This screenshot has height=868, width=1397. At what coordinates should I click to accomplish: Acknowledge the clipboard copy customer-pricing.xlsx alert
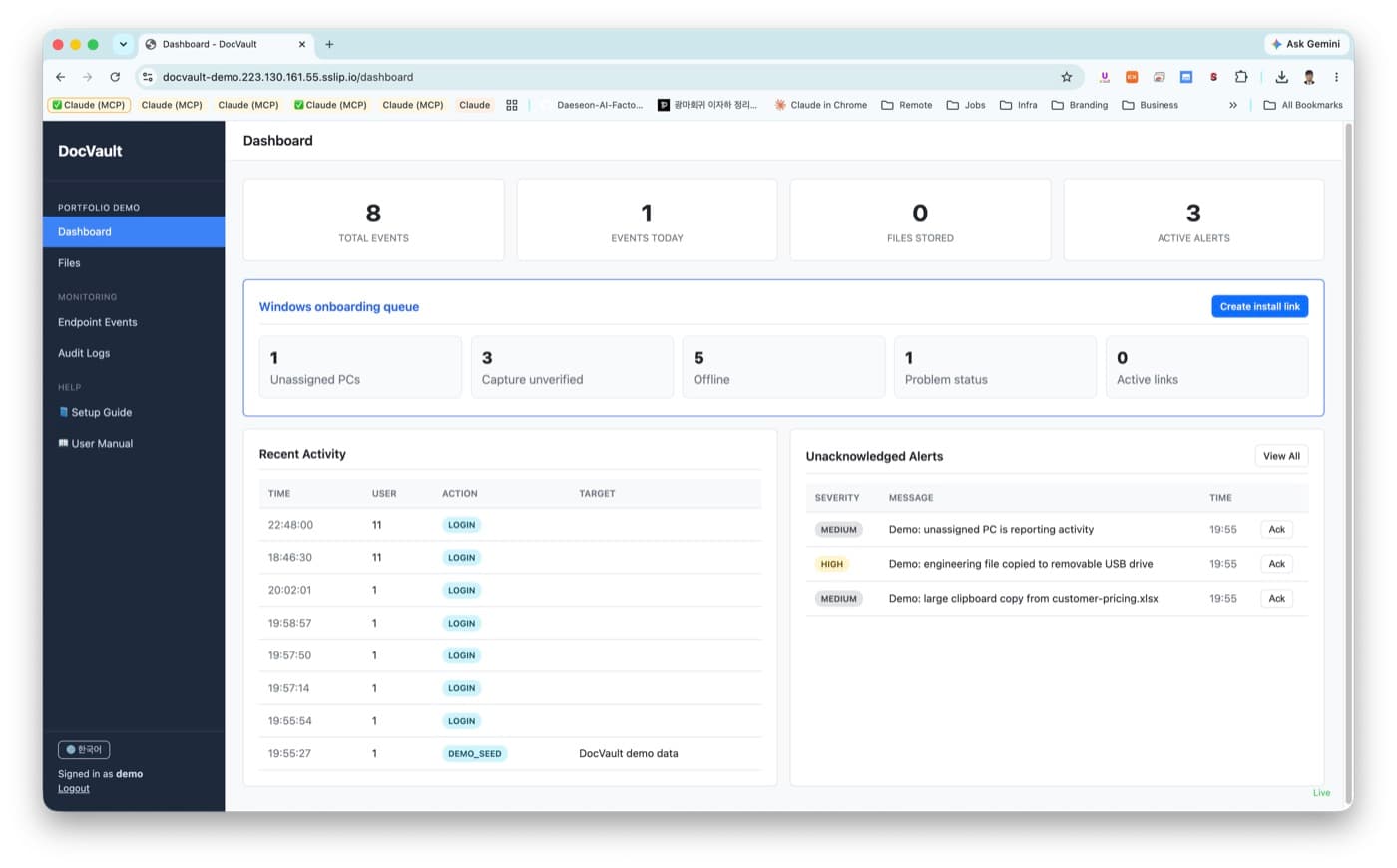(x=1277, y=599)
